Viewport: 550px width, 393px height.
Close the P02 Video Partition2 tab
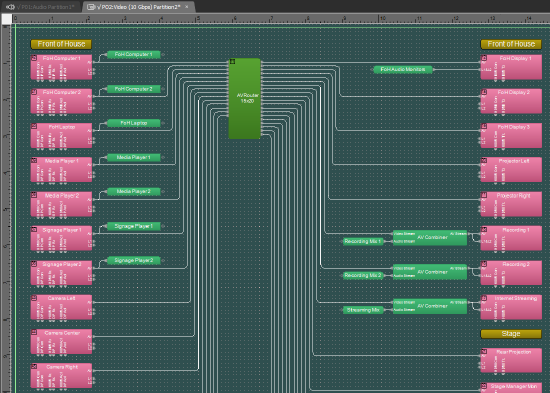(187, 7)
